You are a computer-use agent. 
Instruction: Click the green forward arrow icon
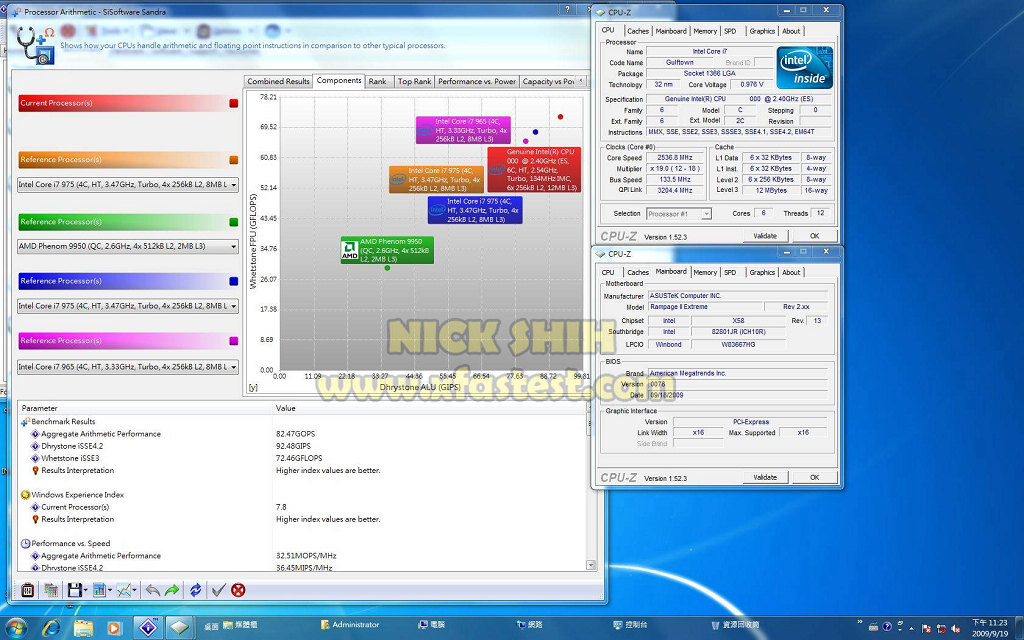point(171,590)
